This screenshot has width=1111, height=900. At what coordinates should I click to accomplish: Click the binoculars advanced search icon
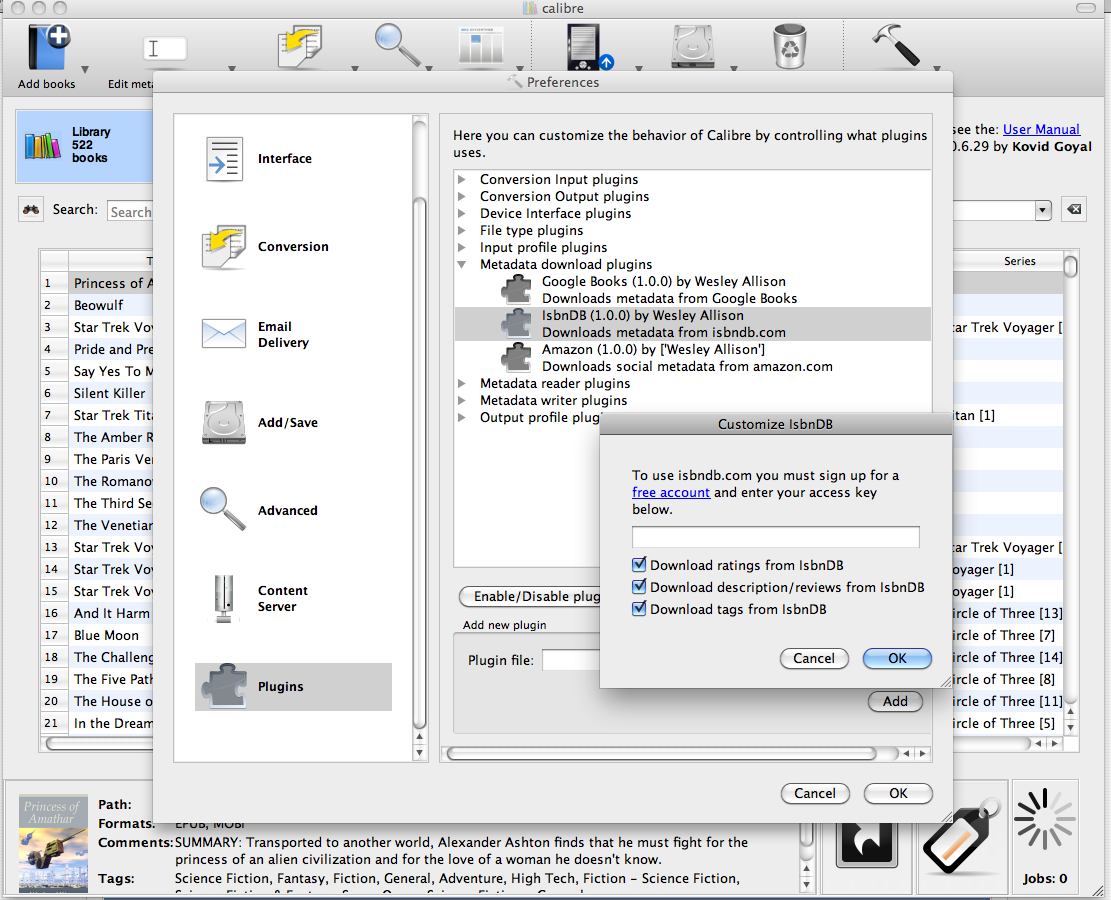point(31,210)
